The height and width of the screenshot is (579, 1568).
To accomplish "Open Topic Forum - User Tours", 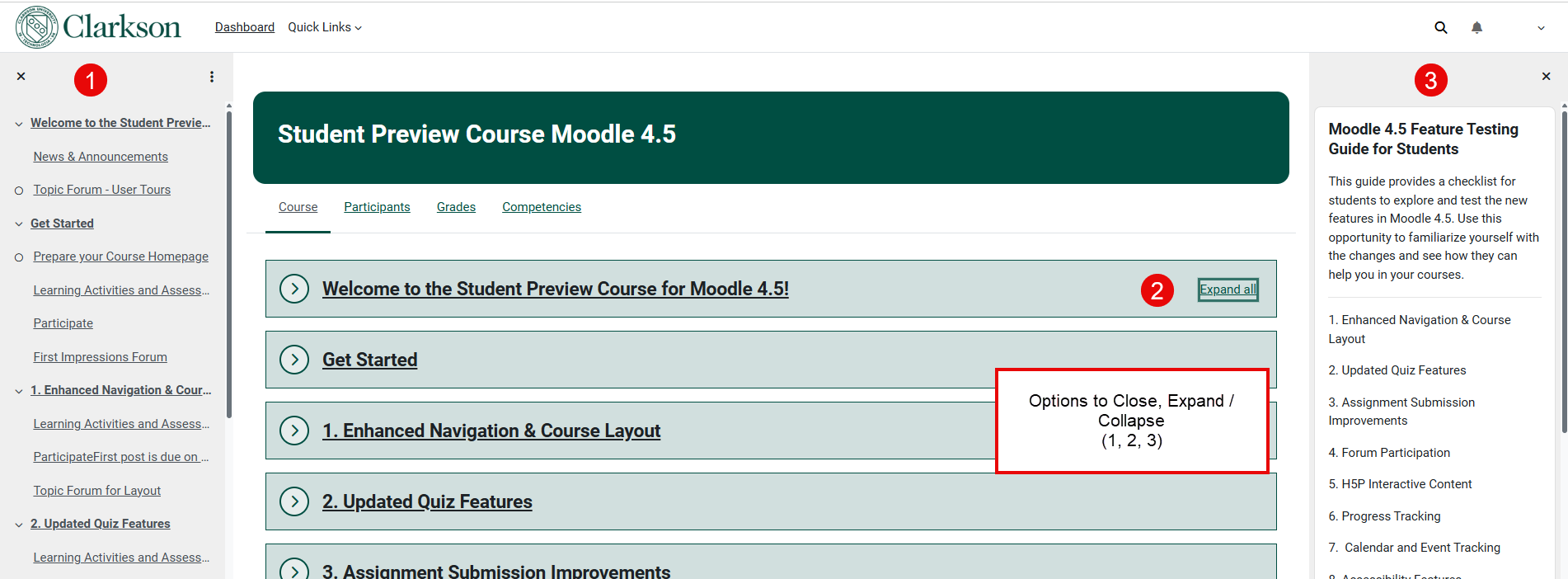I will point(102,190).
